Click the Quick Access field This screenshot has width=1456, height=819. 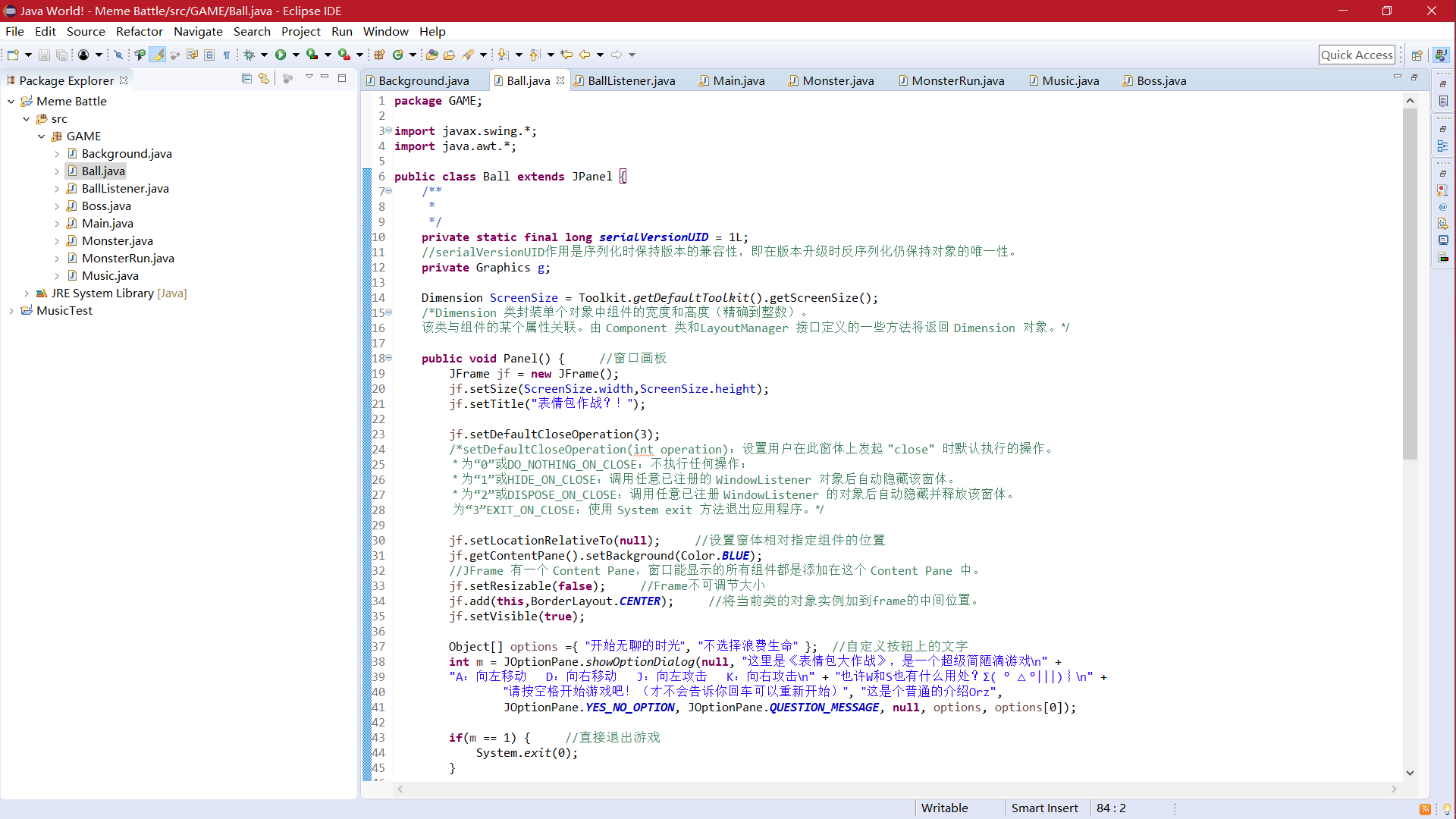pyautogui.click(x=1357, y=55)
